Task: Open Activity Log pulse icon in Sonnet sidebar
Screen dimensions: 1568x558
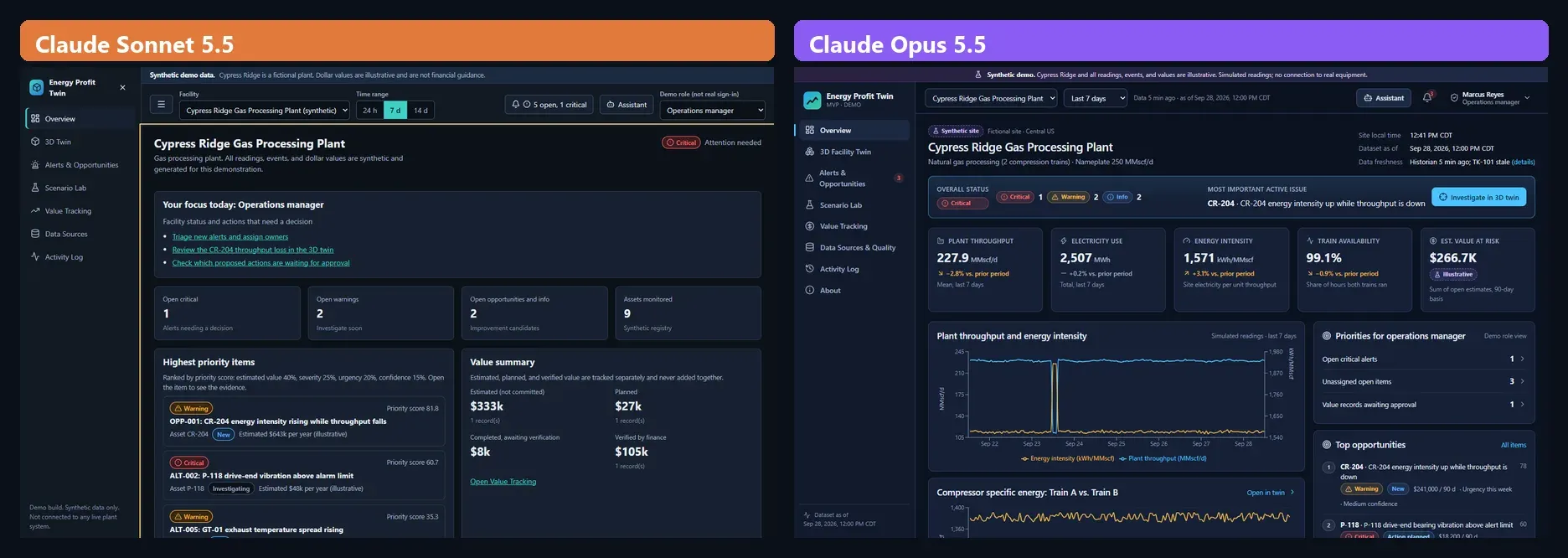Action: (x=35, y=257)
